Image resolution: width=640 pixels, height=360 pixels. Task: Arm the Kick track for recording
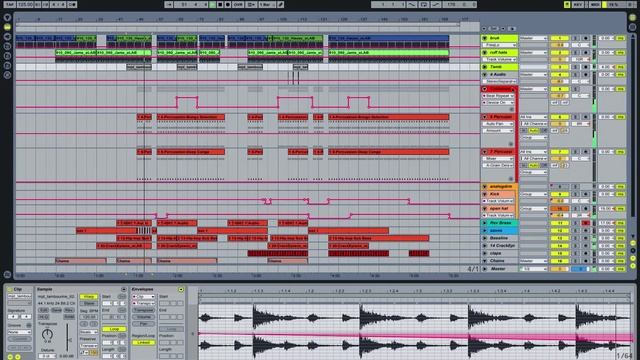(586, 194)
